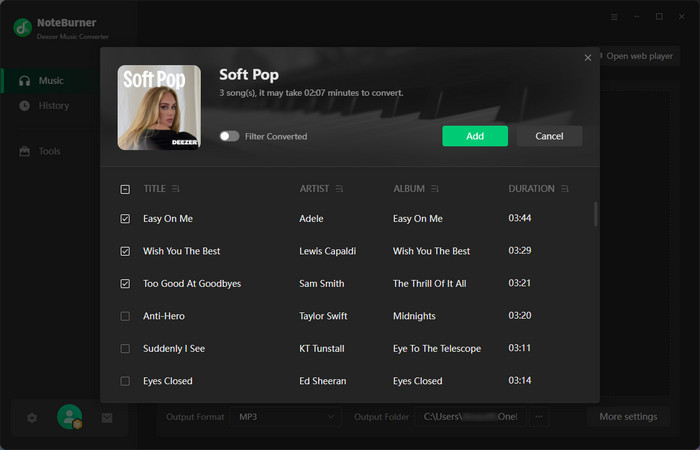Click artist name Lewis Capaldi
The image size is (700, 450).
[328, 251]
